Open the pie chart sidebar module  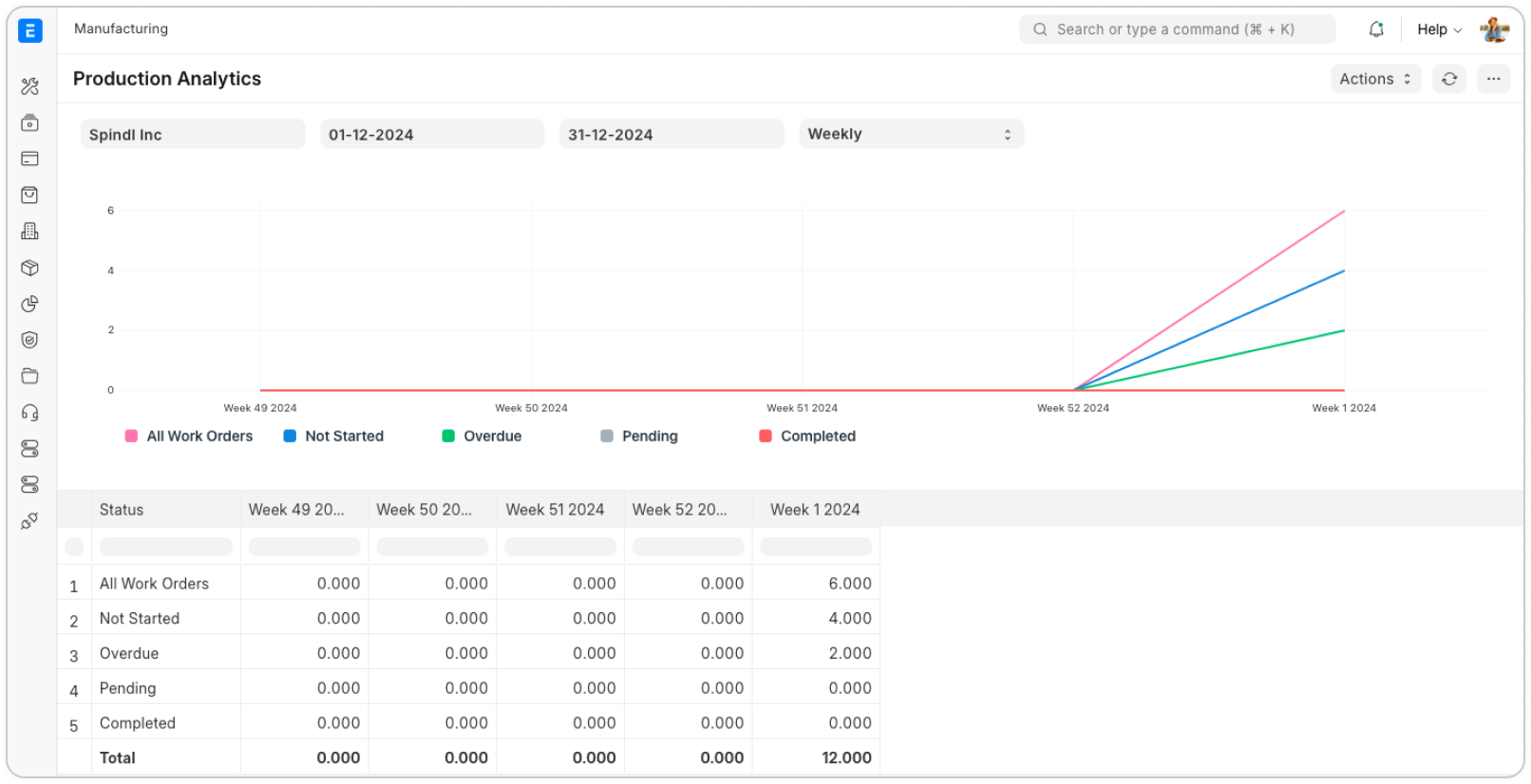pyautogui.click(x=30, y=304)
